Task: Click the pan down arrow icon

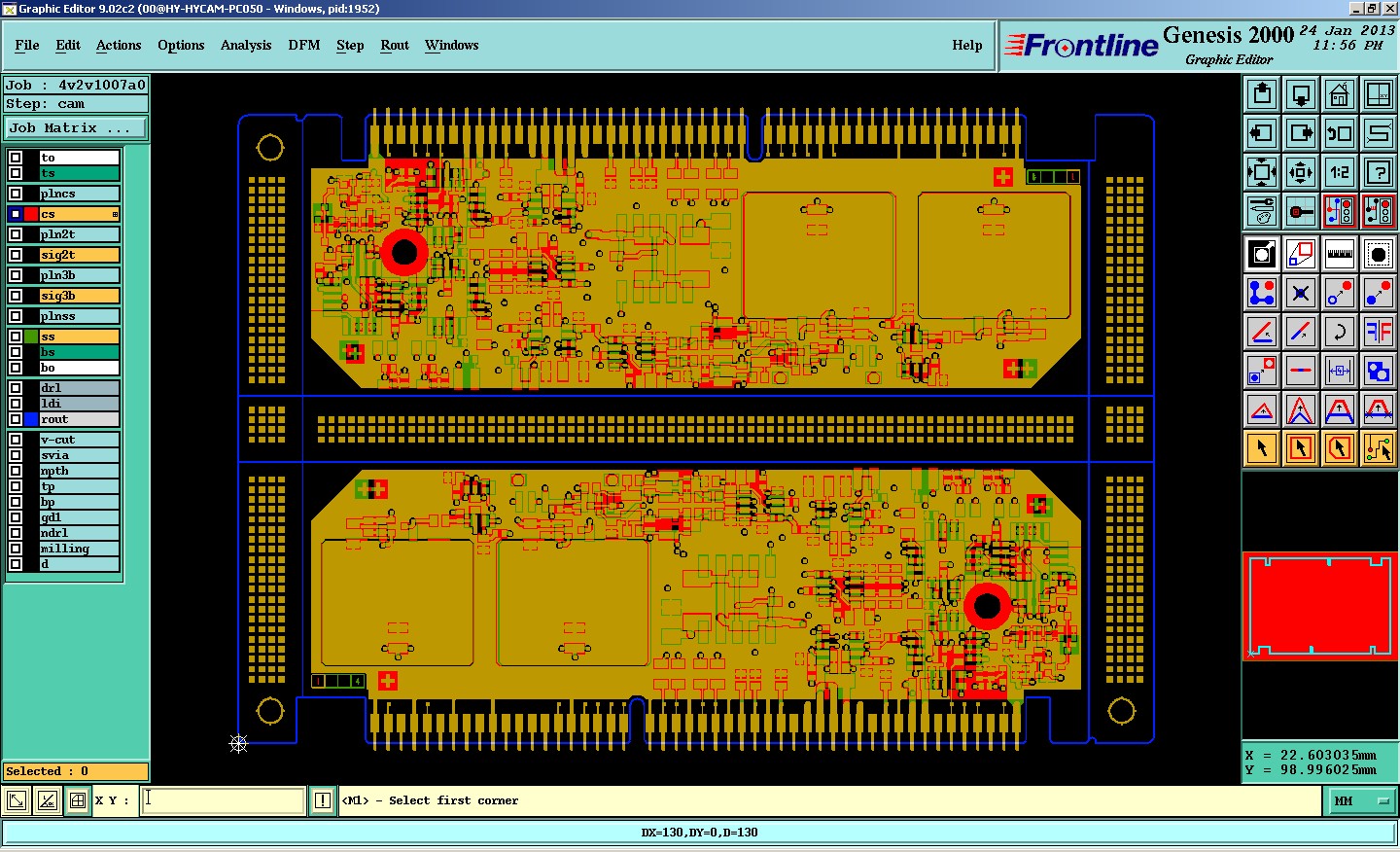Action: (x=1301, y=94)
